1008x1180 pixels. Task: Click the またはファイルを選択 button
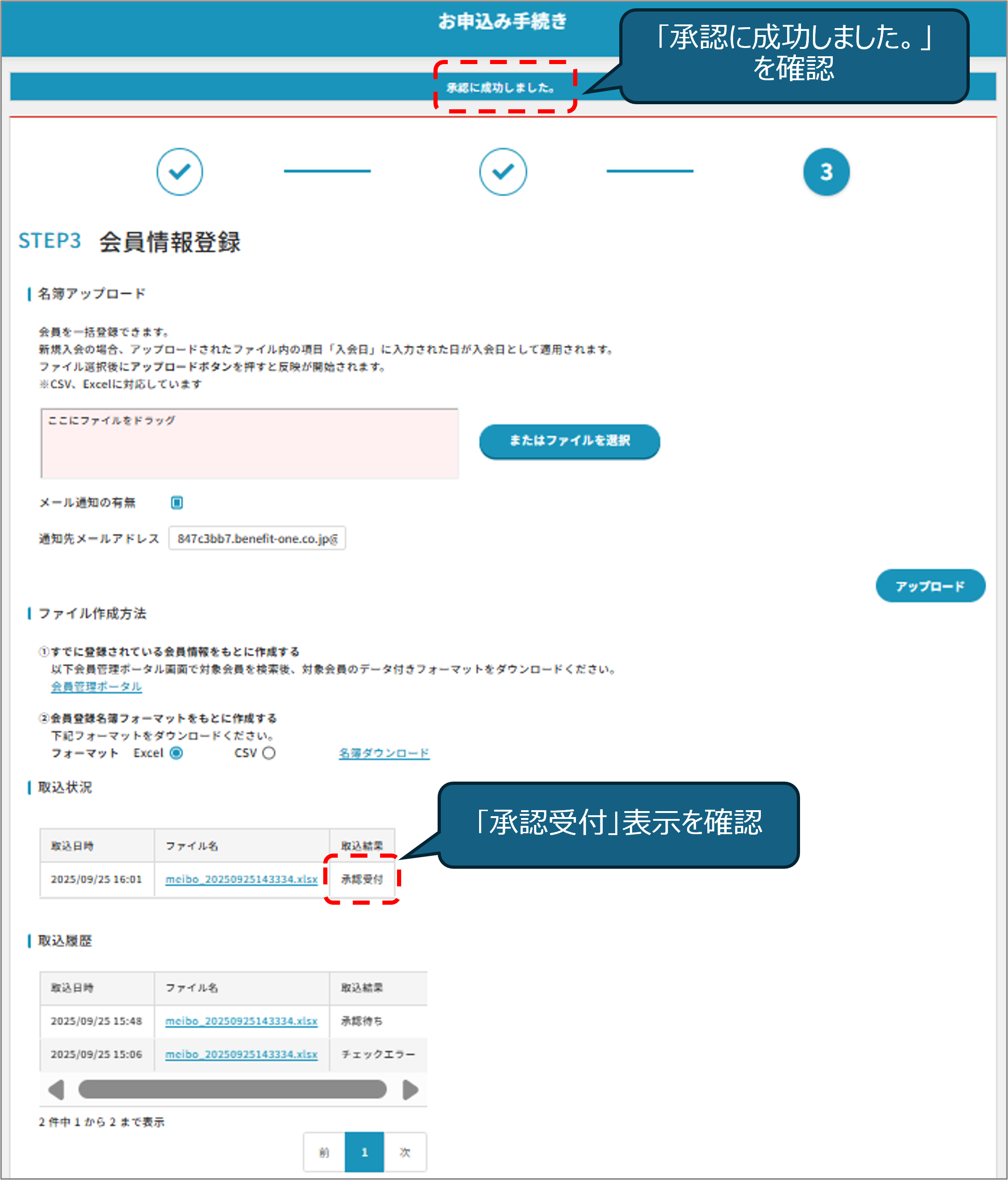[569, 441]
